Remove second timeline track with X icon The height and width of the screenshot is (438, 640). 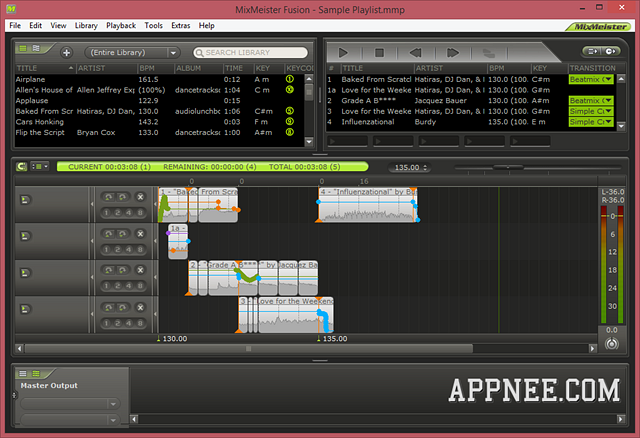140,233
